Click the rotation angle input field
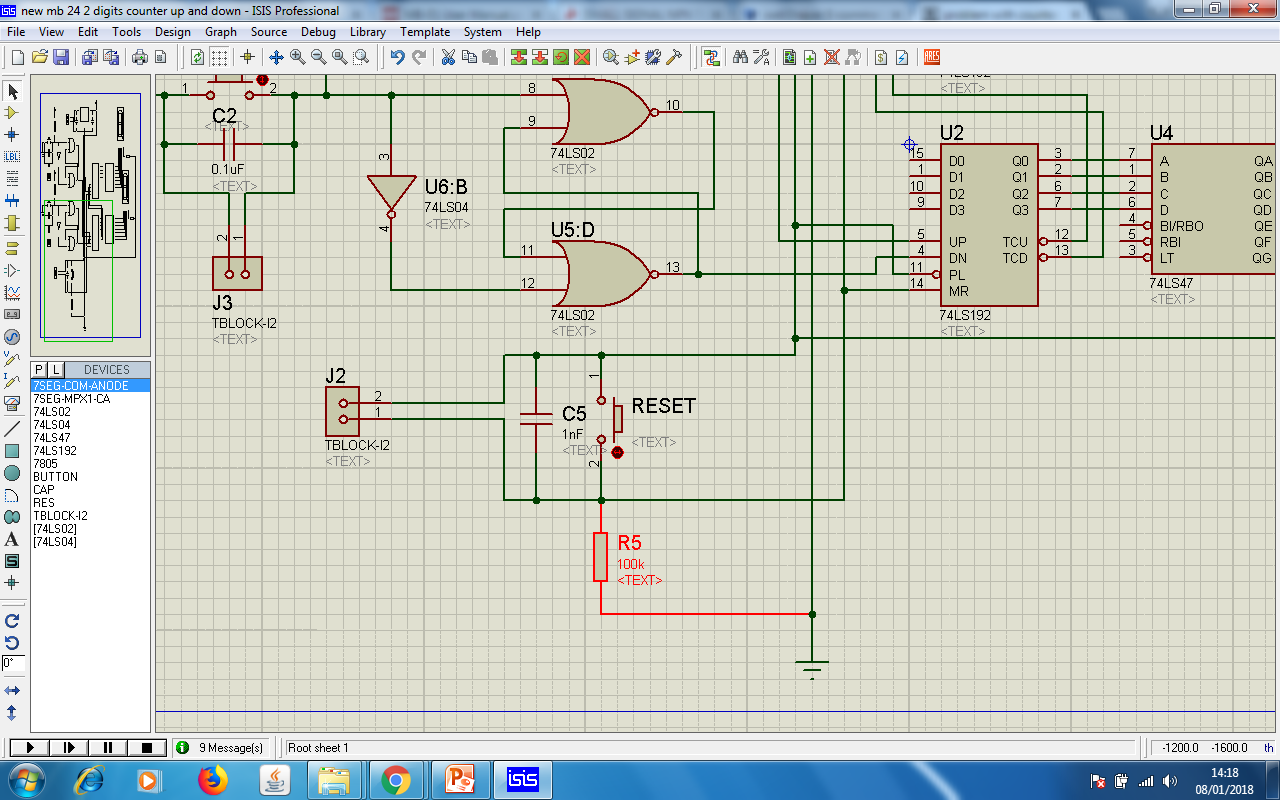1280x800 pixels. pyautogui.click(x=13, y=664)
